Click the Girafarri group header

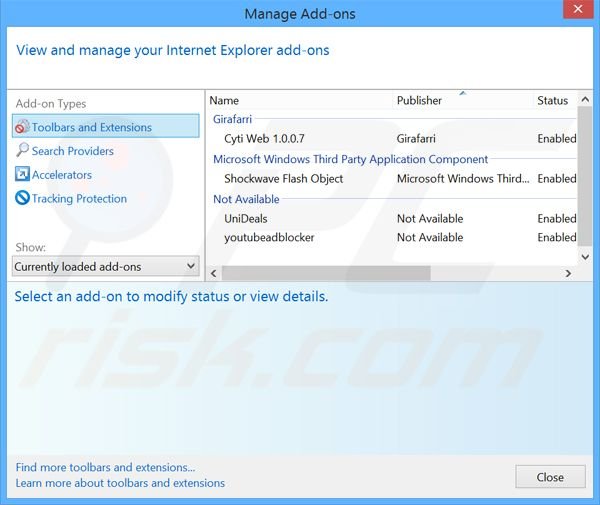point(232,119)
